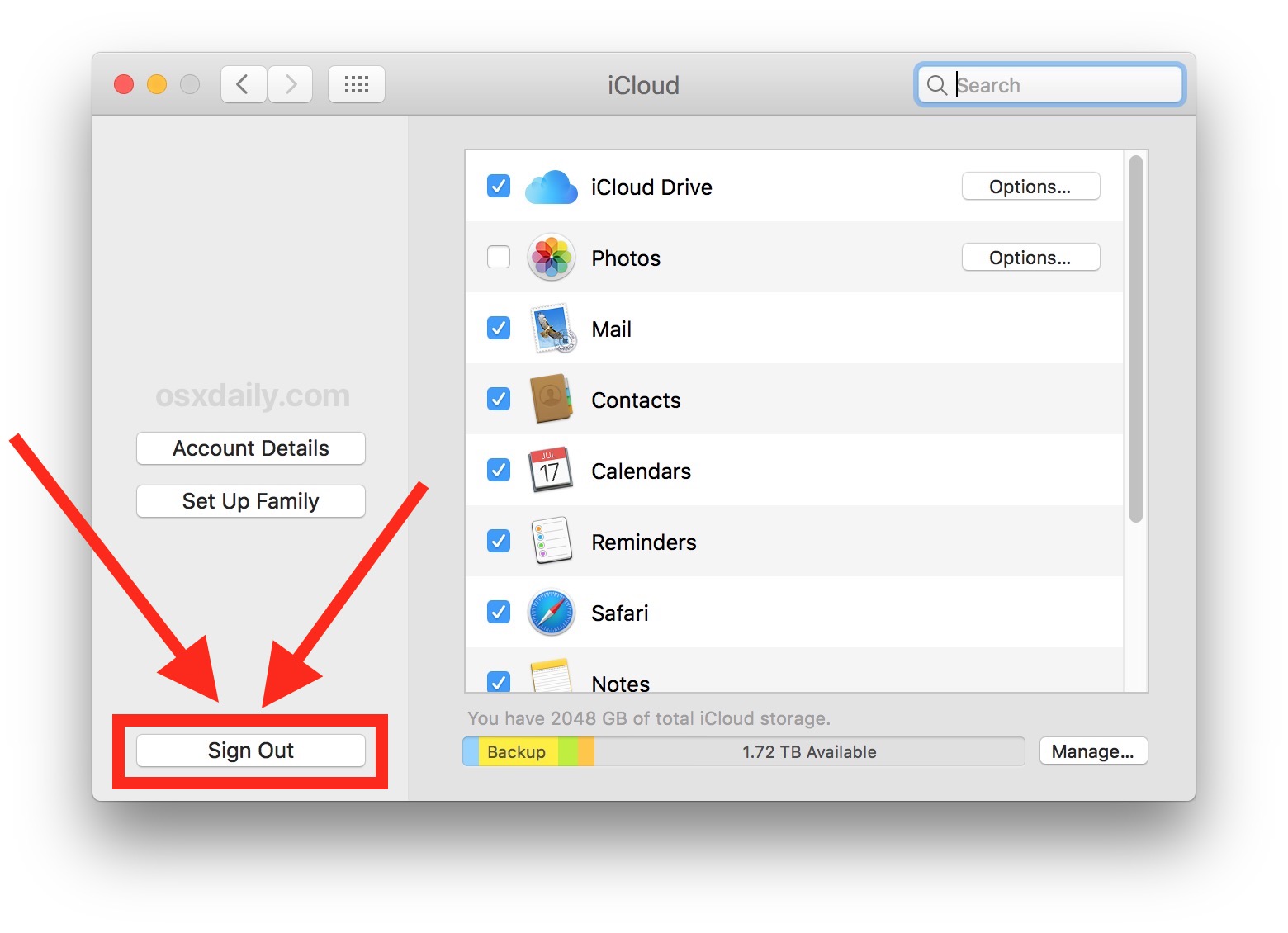1288x933 pixels.
Task: Open Account Details
Action: coord(250,448)
